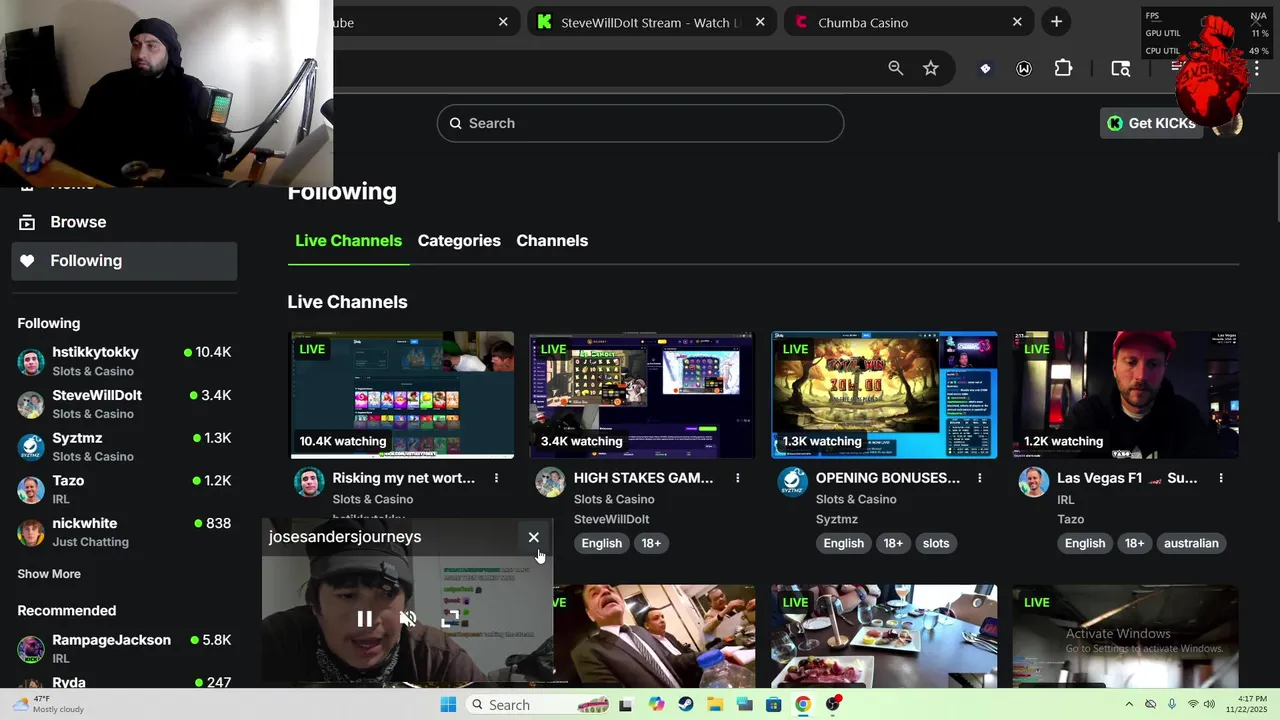Screen dimensions: 1280x720
Task: Click the Windows Start button
Action: 448,705
